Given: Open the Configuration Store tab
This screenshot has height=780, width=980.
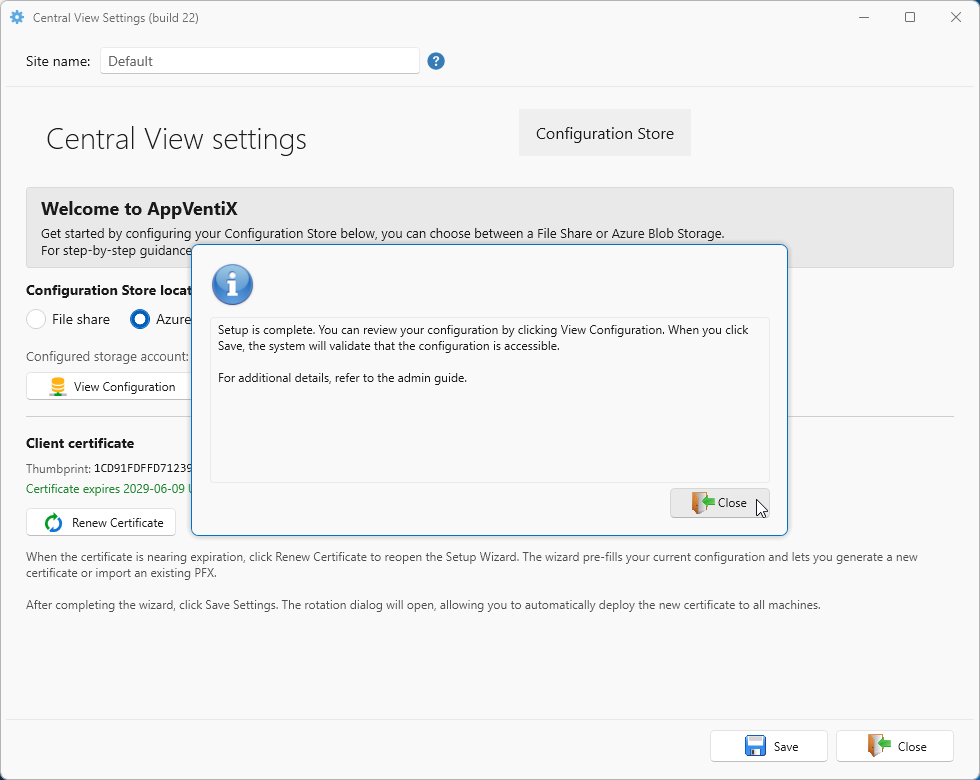Looking at the screenshot, I should point(604,133).
